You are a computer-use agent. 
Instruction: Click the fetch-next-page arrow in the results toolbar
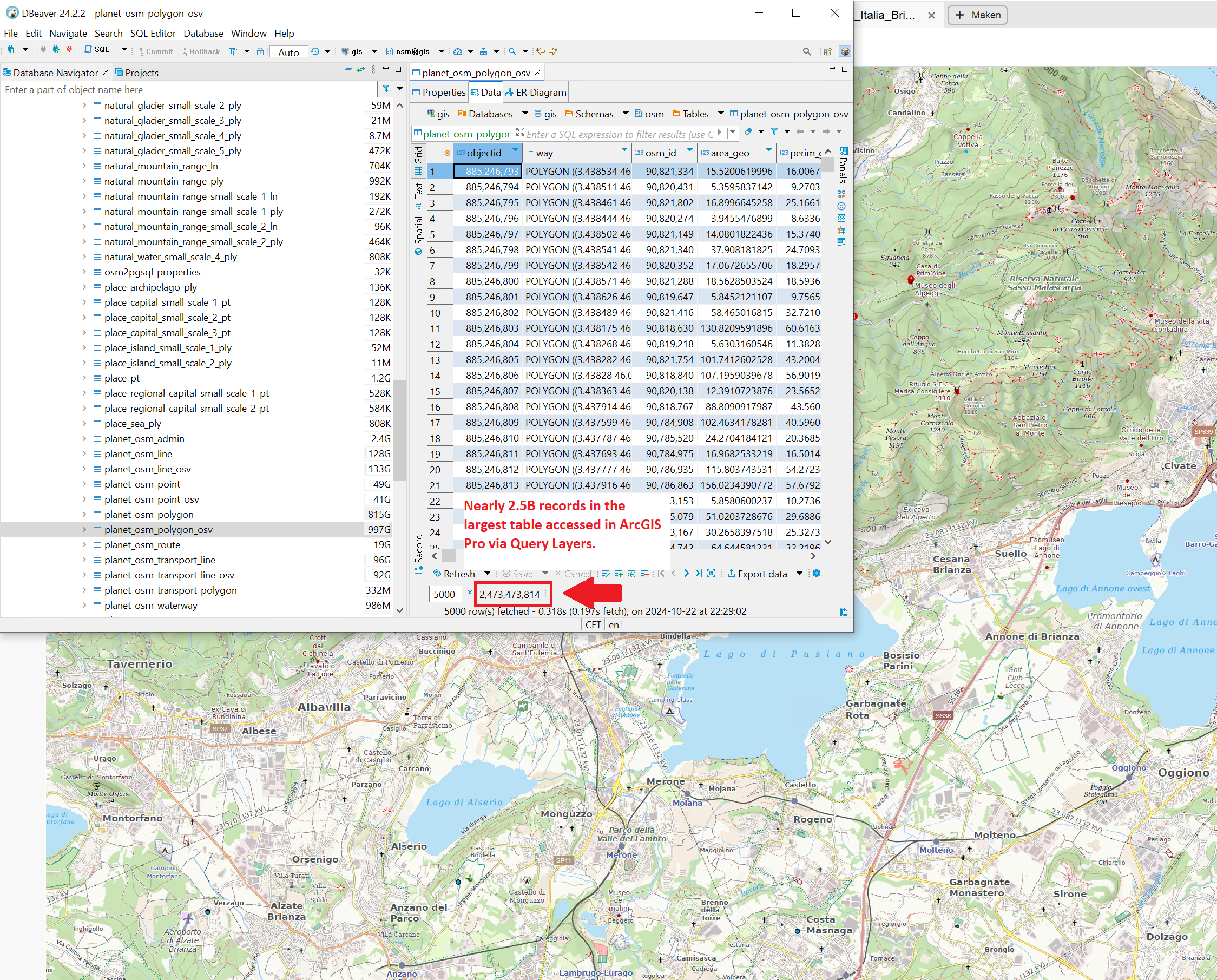tap(686, 574)
